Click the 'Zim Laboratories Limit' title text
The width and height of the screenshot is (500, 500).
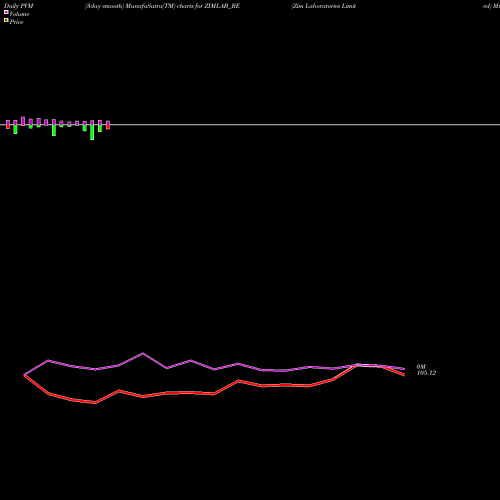[324, 6]
